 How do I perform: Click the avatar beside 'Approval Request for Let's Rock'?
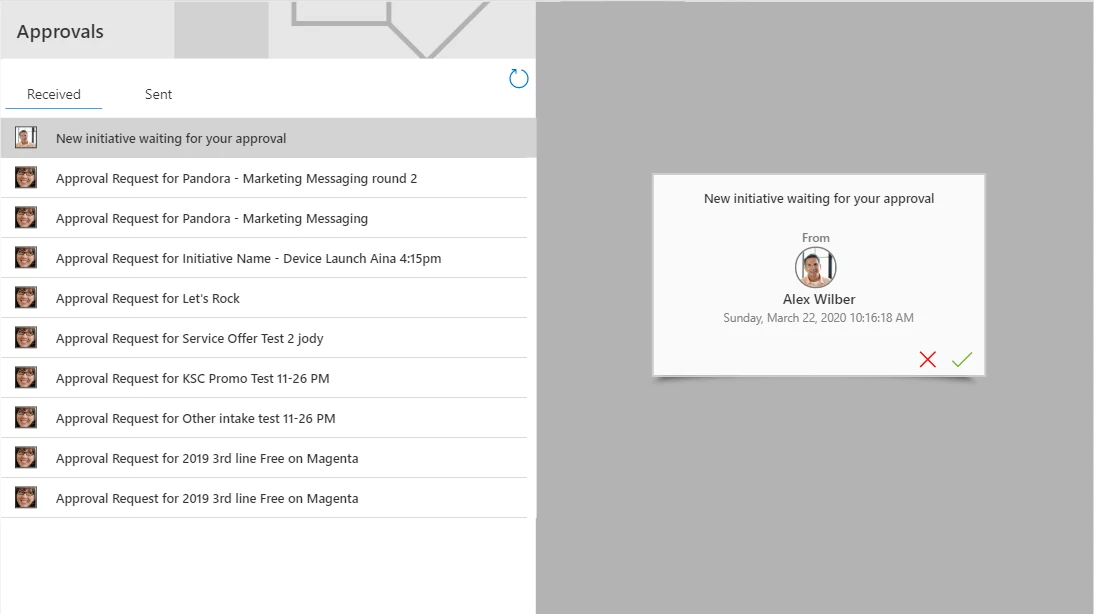[25, 297]
